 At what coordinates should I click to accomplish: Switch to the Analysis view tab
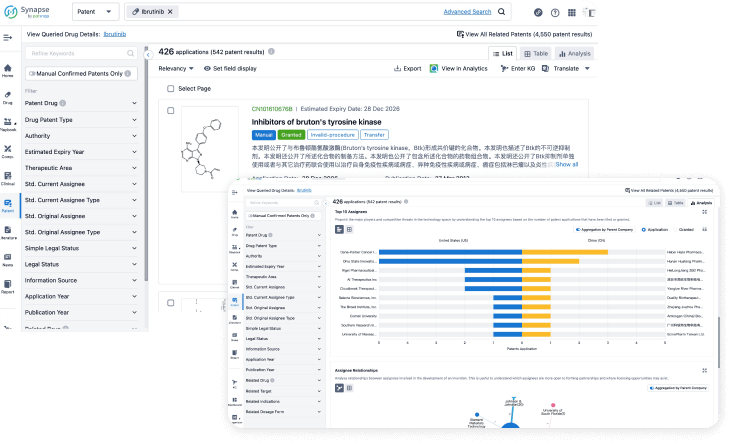[574, 53]
